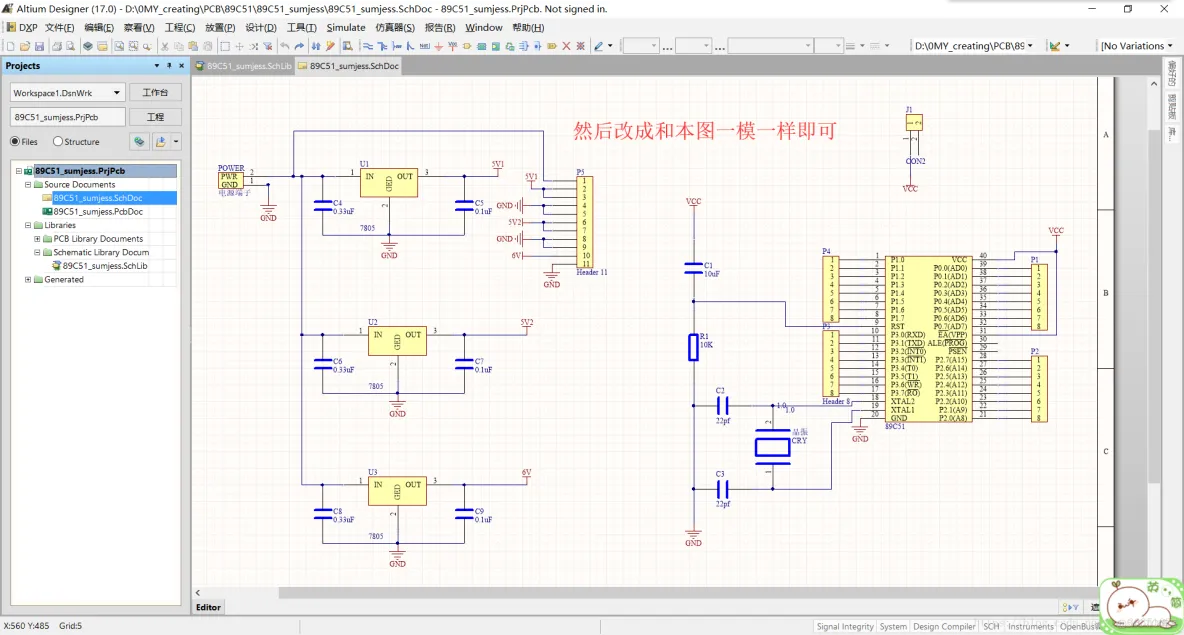This screenshot has width=1184, height=635.
Task: Click the Up/Down Hierarchy arrows icon
Action: 316,46
